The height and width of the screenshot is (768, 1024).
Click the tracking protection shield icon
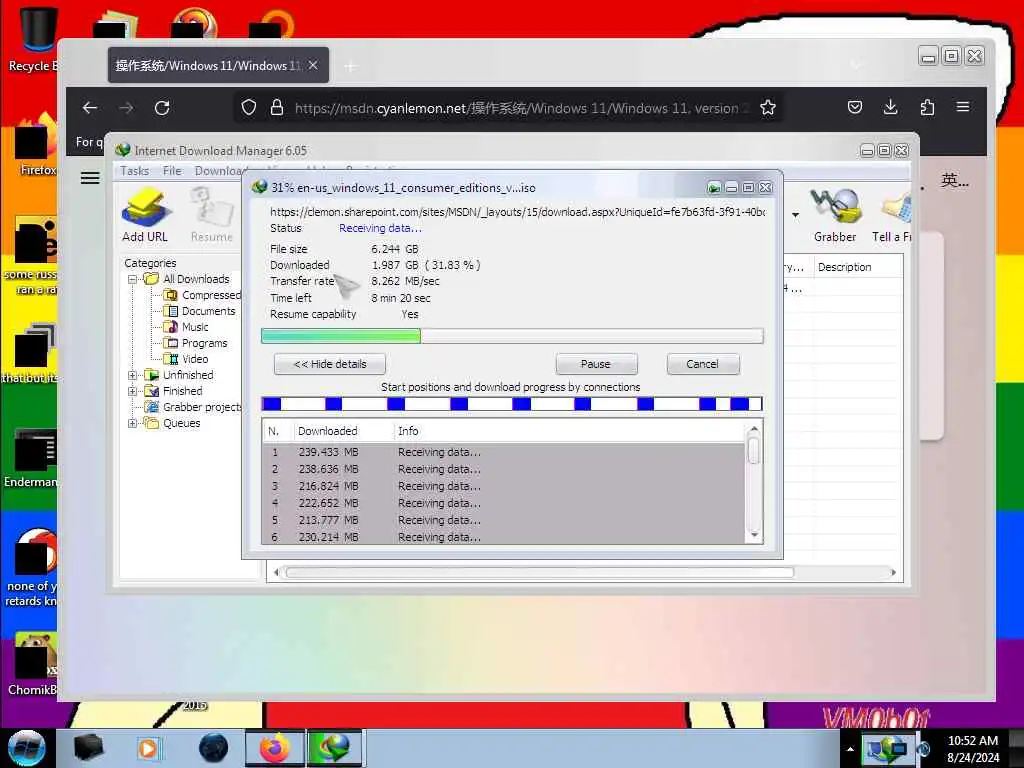(249, 108)
